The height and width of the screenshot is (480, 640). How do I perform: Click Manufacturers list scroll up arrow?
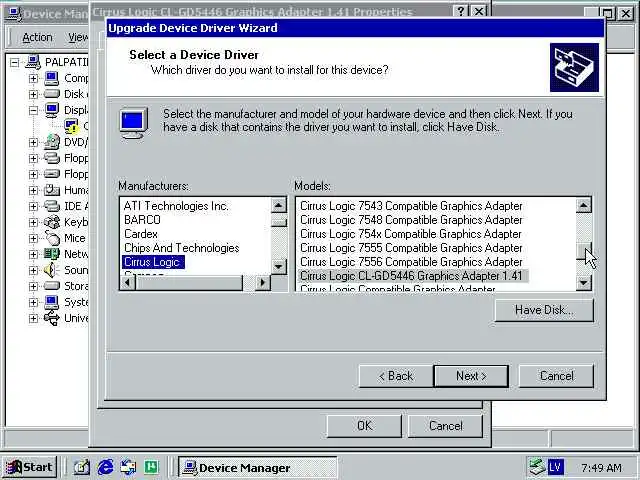279,205
